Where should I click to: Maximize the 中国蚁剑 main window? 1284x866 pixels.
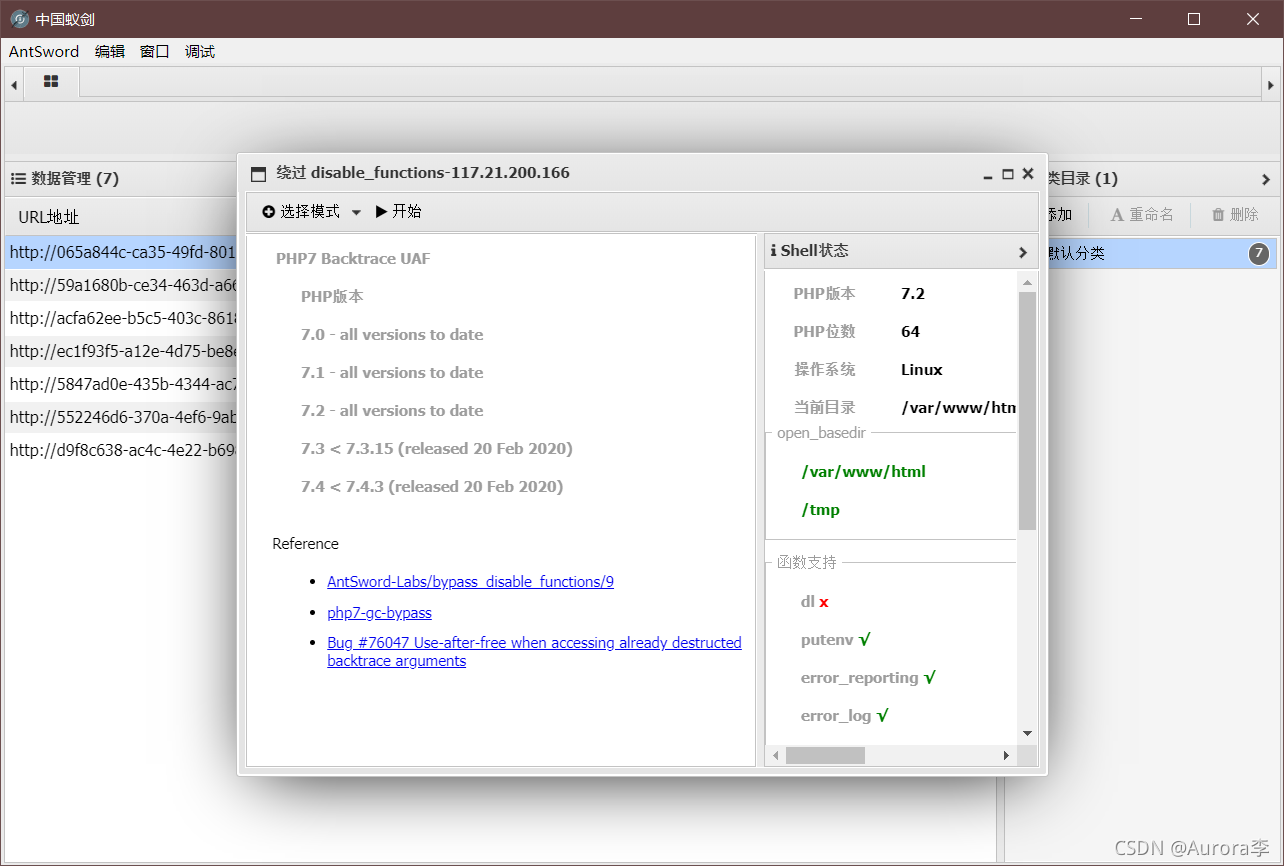(1194, 19)
